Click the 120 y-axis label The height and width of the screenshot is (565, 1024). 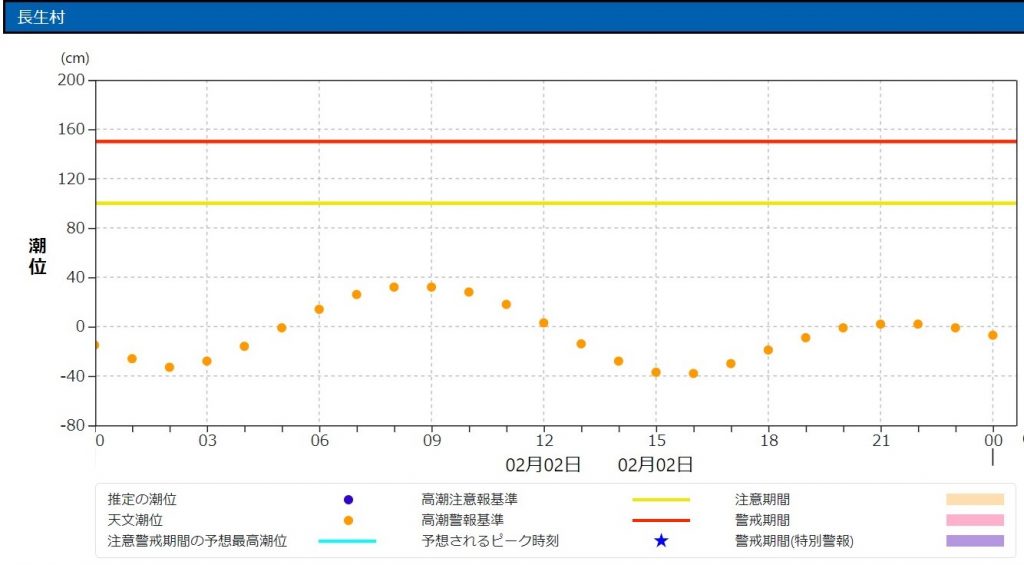tap(71, 179)
